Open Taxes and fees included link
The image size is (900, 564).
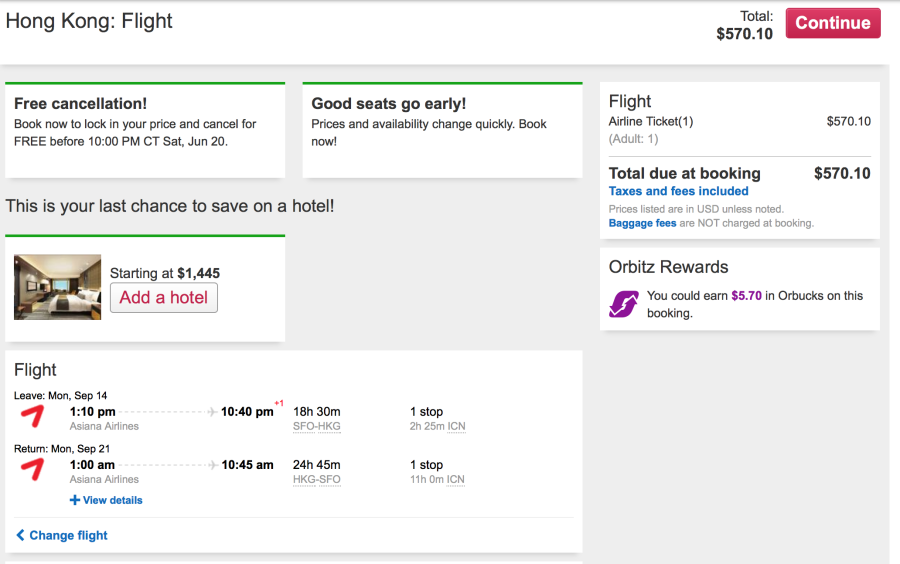678,191
